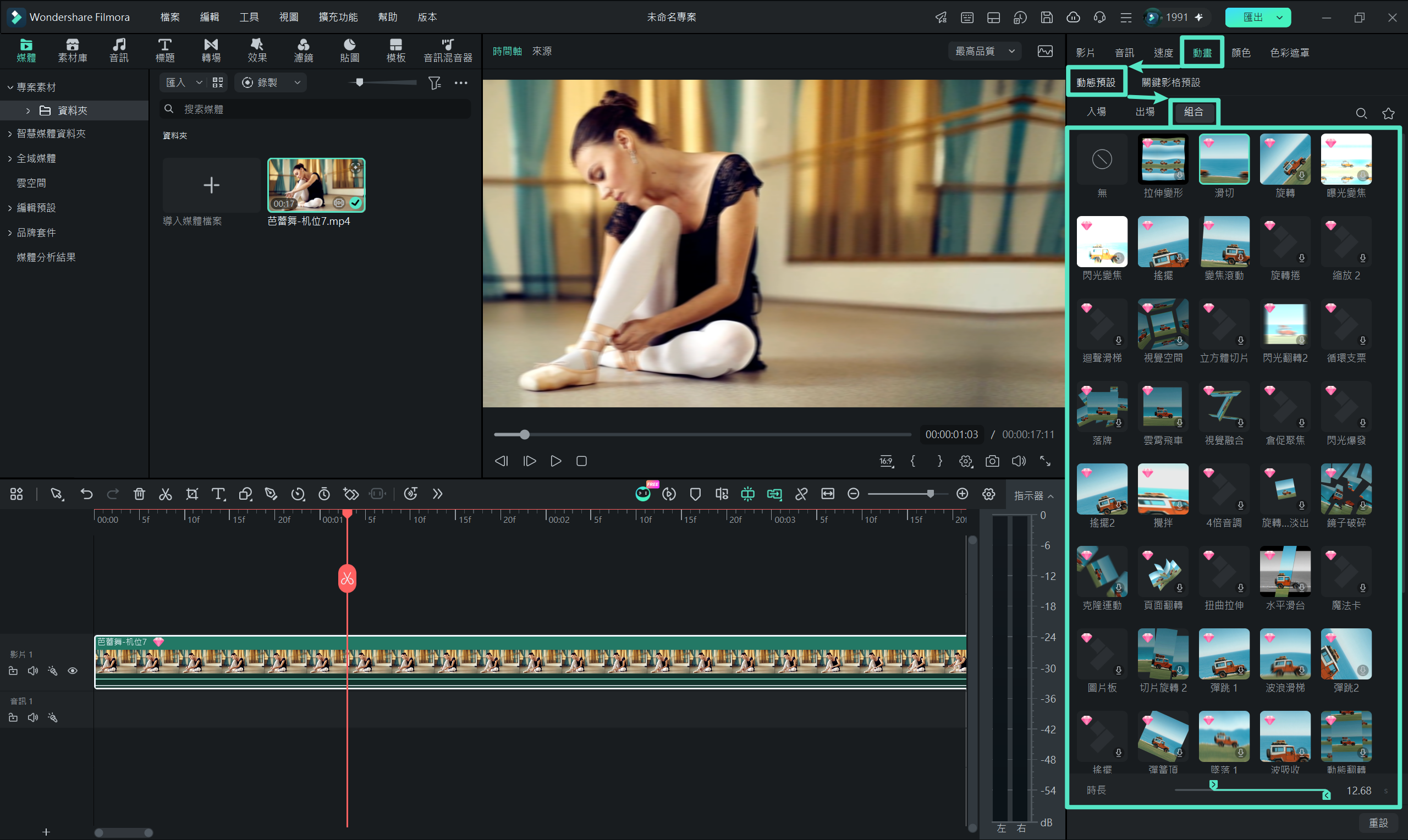Click the undo arrow icon
The width and height of the screenshot is (1408, 840).
pyautogui.click(x=86, y=494)
